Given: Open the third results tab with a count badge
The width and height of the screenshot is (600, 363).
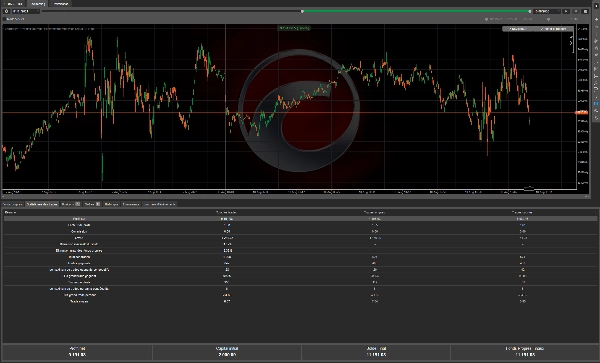Looking at the screenshot, I should (x=70, y=204).
